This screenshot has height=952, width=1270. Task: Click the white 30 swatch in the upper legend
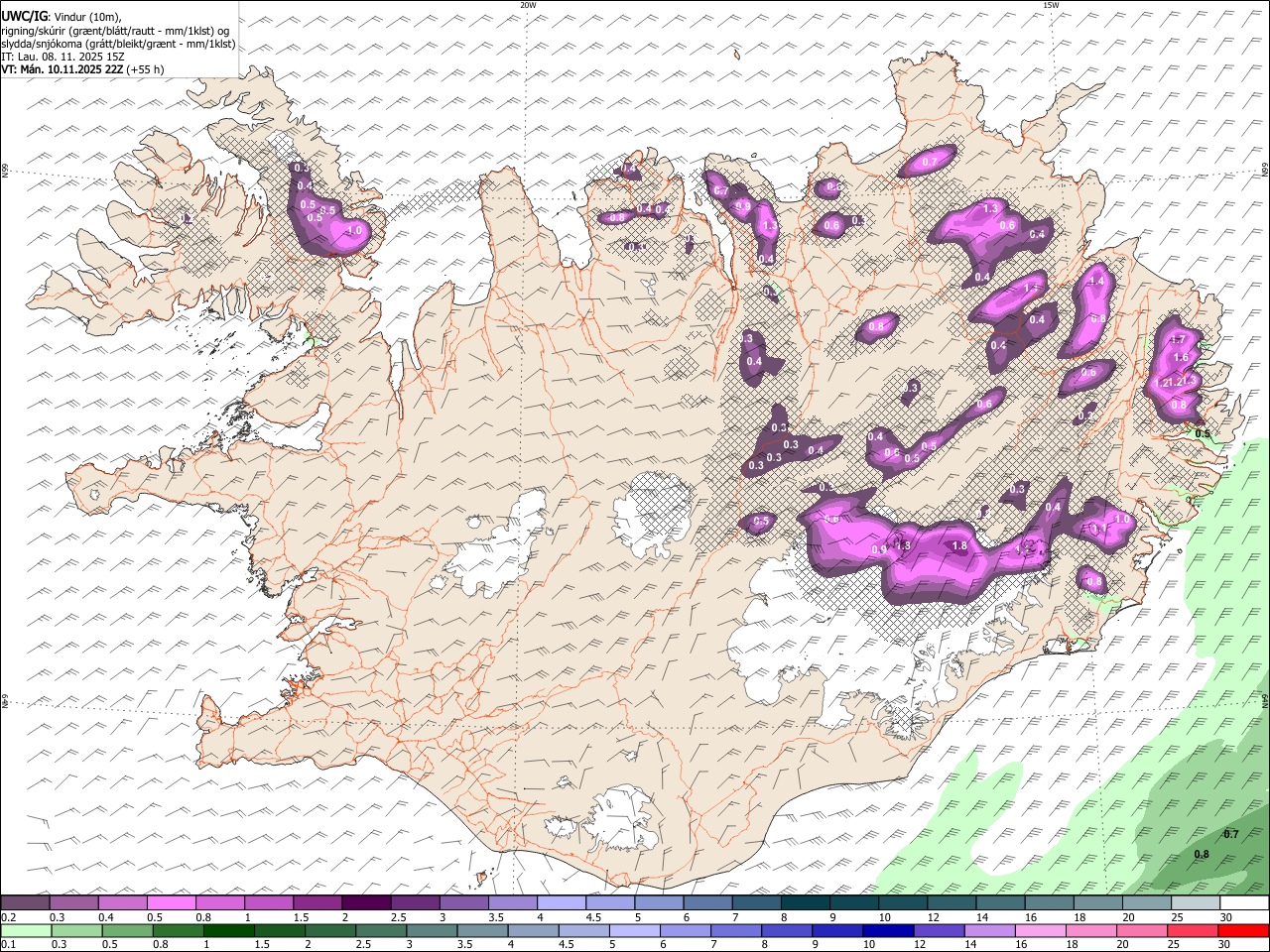click(1244, 903)
